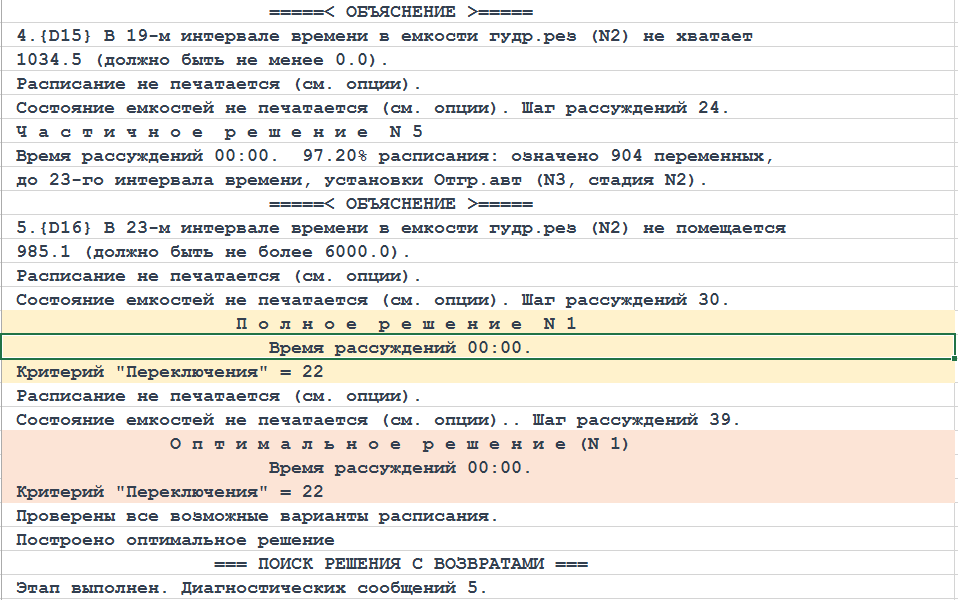Viewport: 958px width, 600px height.
Task: Click the row "985.1 (должно быть не более 6000.0)"
Action: point(207,252)
